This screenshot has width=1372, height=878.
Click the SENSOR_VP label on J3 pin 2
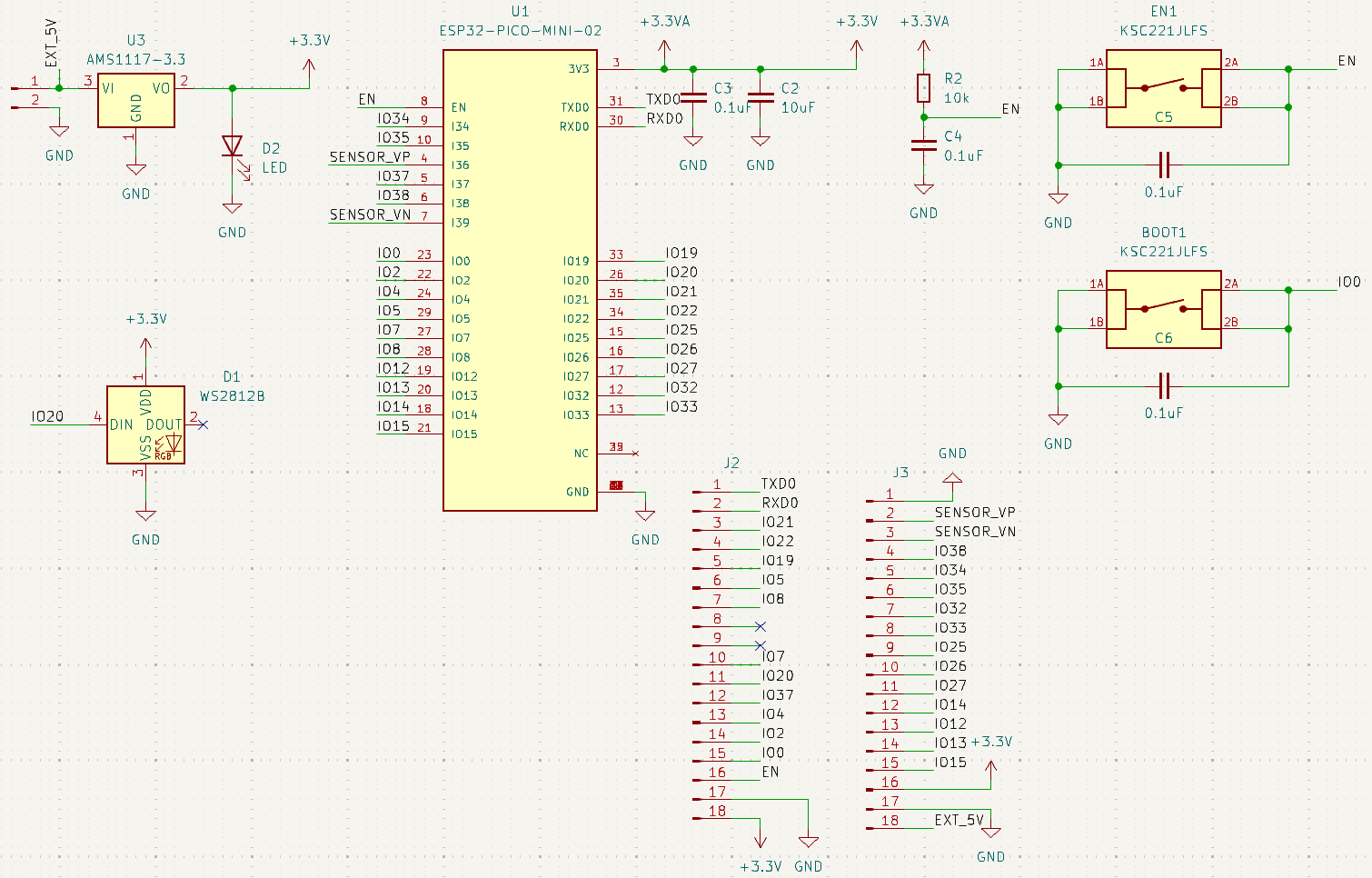(975, 512)
